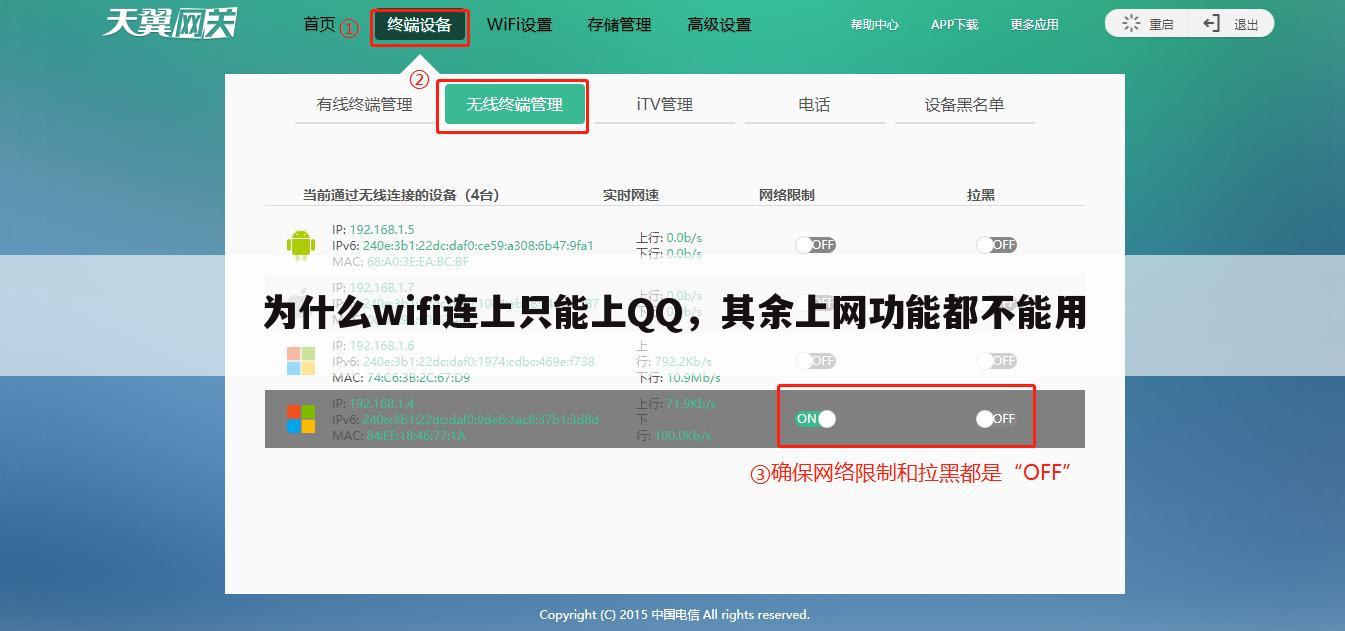Click the IP address 192.168.1.5 link
Viewport: 1345px width, 631px height.
[x=383, y=229]
